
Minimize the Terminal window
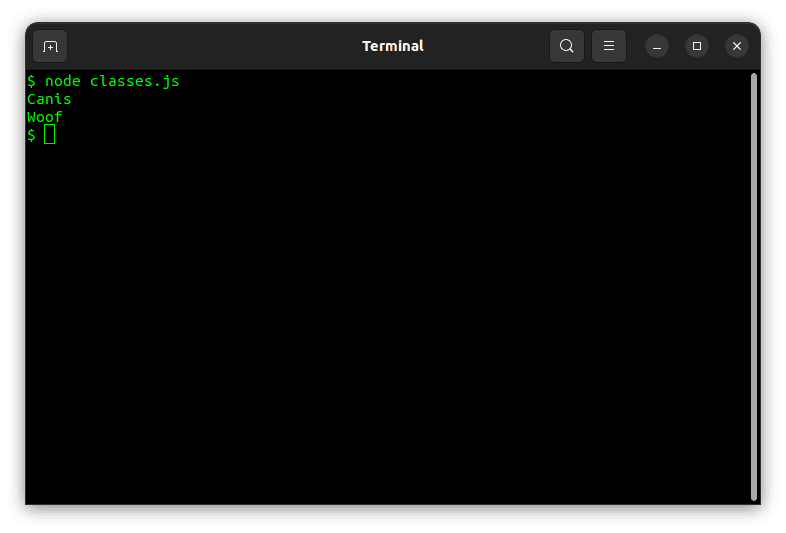point(657,46)
